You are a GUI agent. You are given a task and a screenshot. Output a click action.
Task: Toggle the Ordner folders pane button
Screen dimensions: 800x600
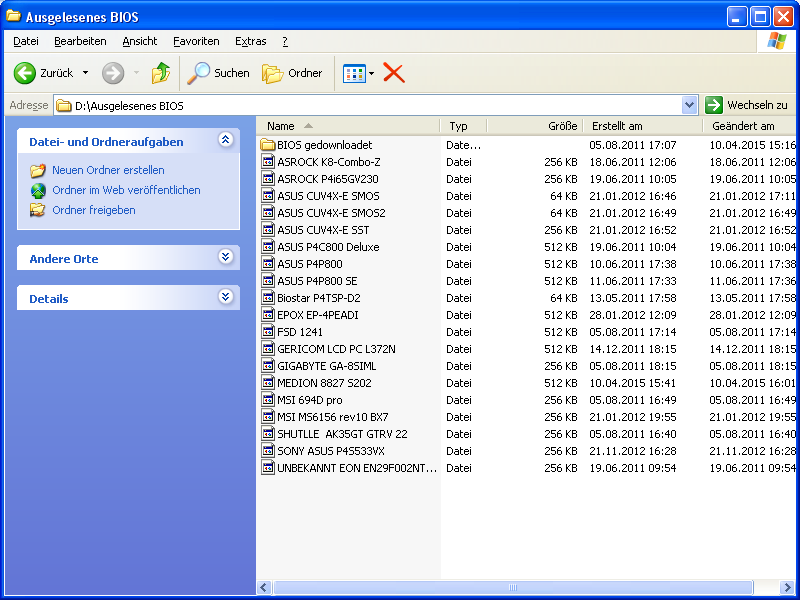pos(292,73)
